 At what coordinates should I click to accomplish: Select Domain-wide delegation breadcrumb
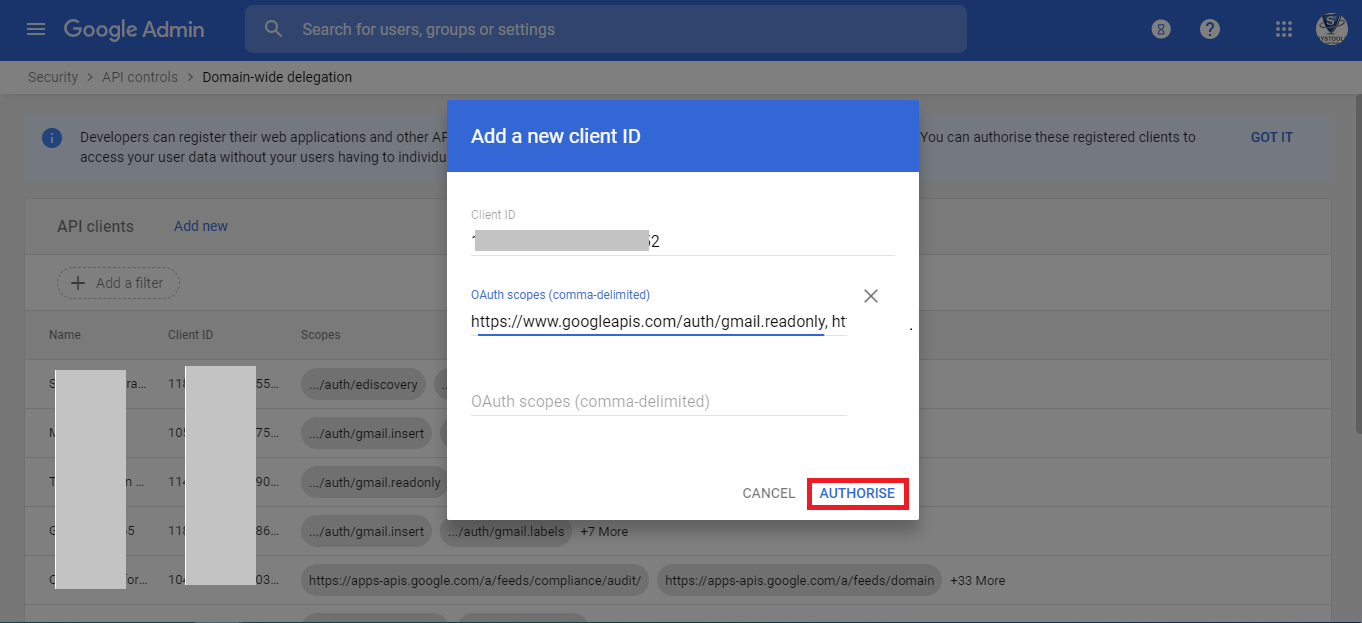pos(277,77)
